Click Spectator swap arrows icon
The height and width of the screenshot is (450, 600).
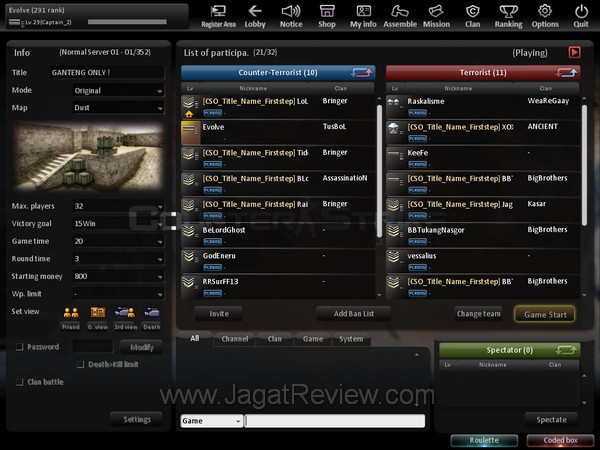point(566,350)
